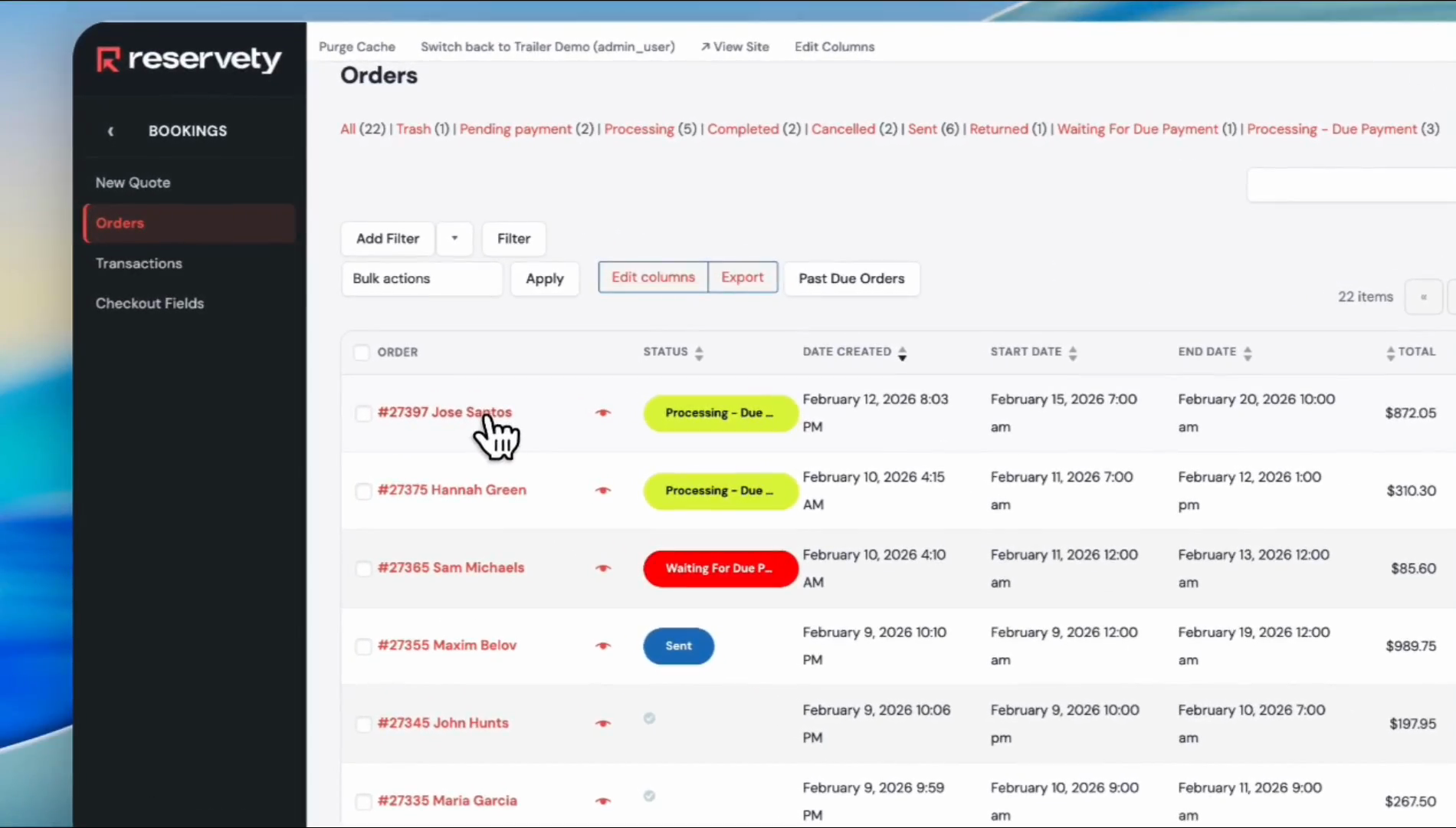Click the Reservety logo

[189, 59]
